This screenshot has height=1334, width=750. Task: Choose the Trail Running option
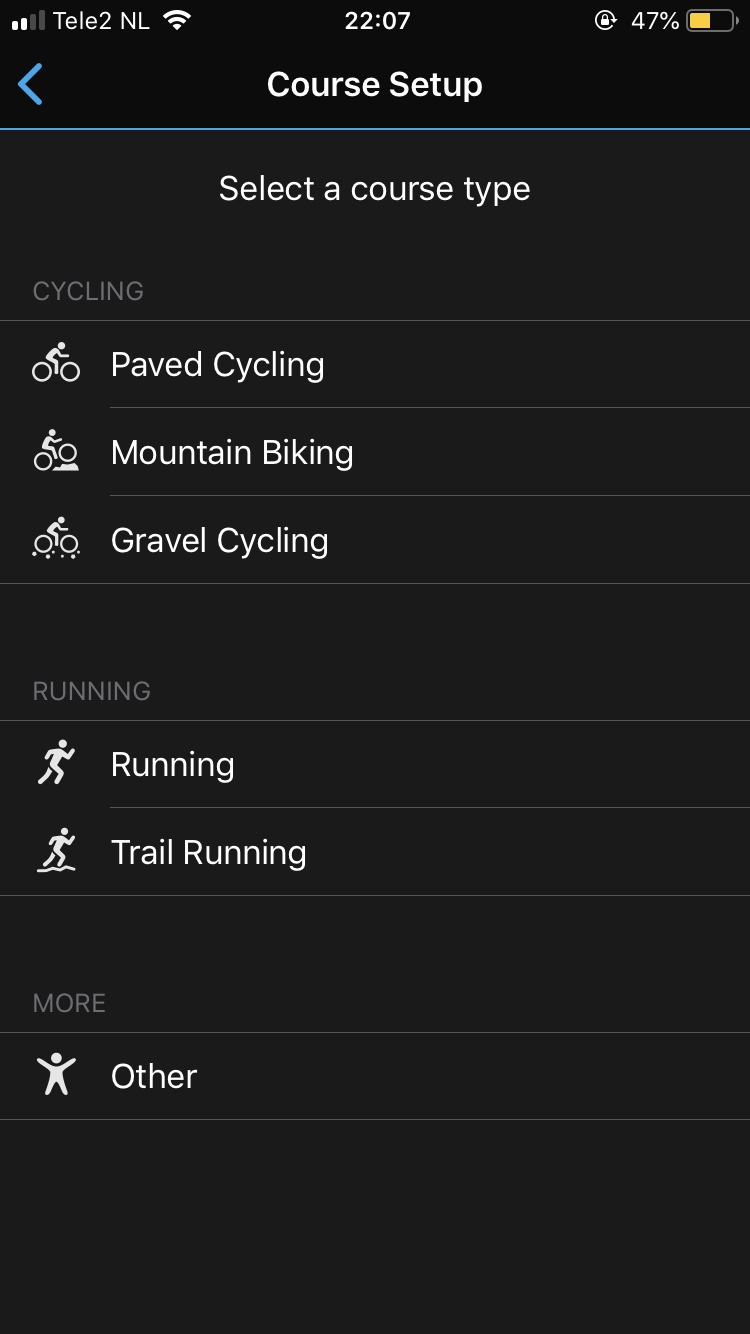coord(209,853)
